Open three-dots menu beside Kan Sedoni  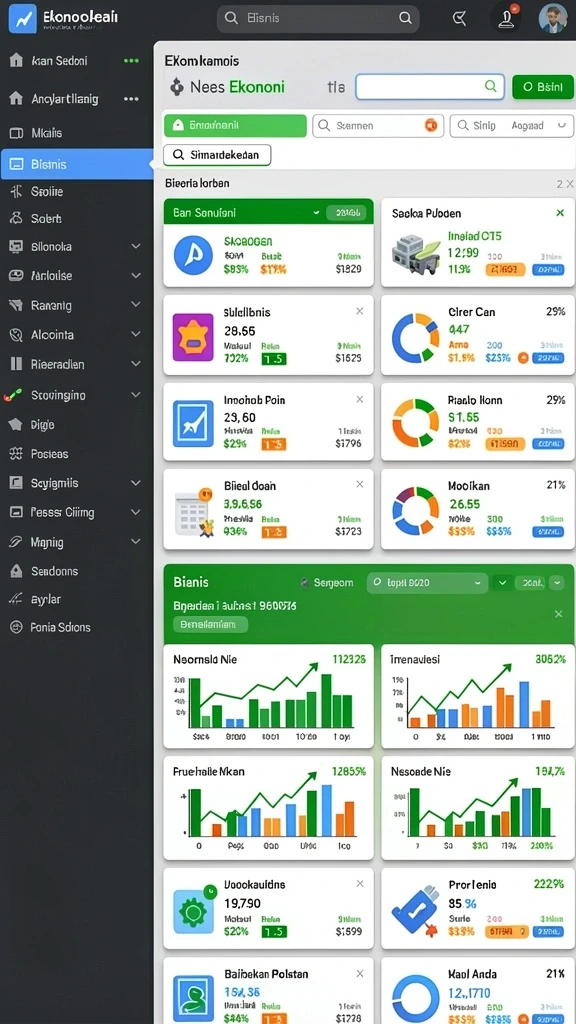coord(131,61)
